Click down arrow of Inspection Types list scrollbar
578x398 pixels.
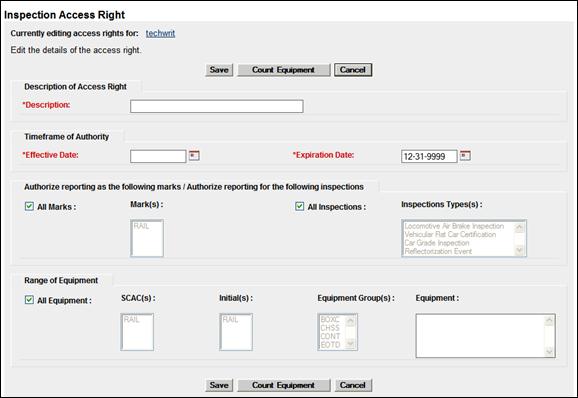[x=519, y=251]
